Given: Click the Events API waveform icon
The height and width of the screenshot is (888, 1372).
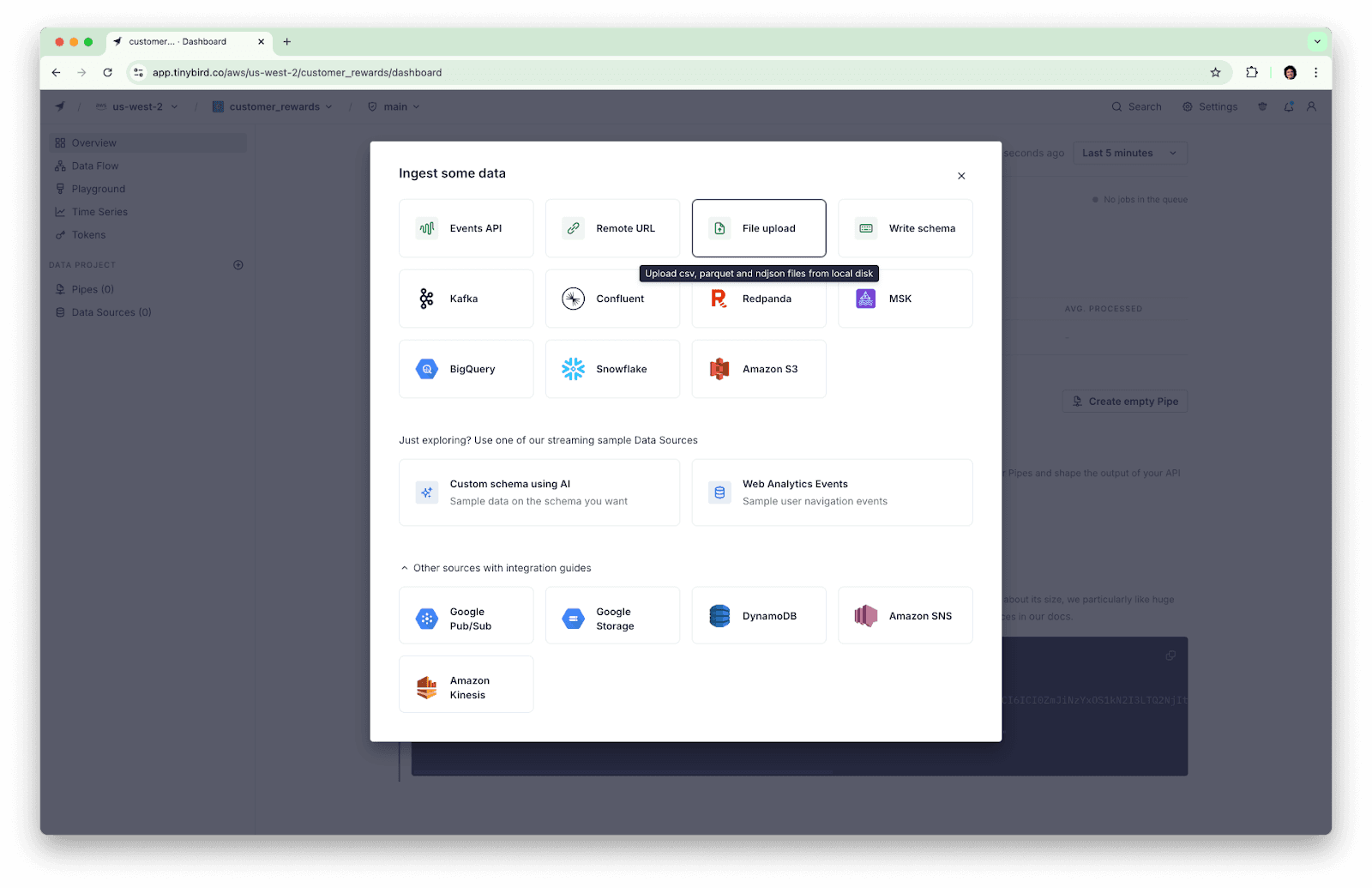Looking at the screenshot, I should click(x=426, y=228).
